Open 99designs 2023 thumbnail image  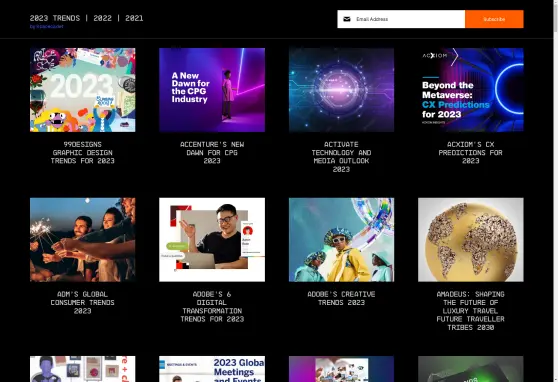(83, 90)
